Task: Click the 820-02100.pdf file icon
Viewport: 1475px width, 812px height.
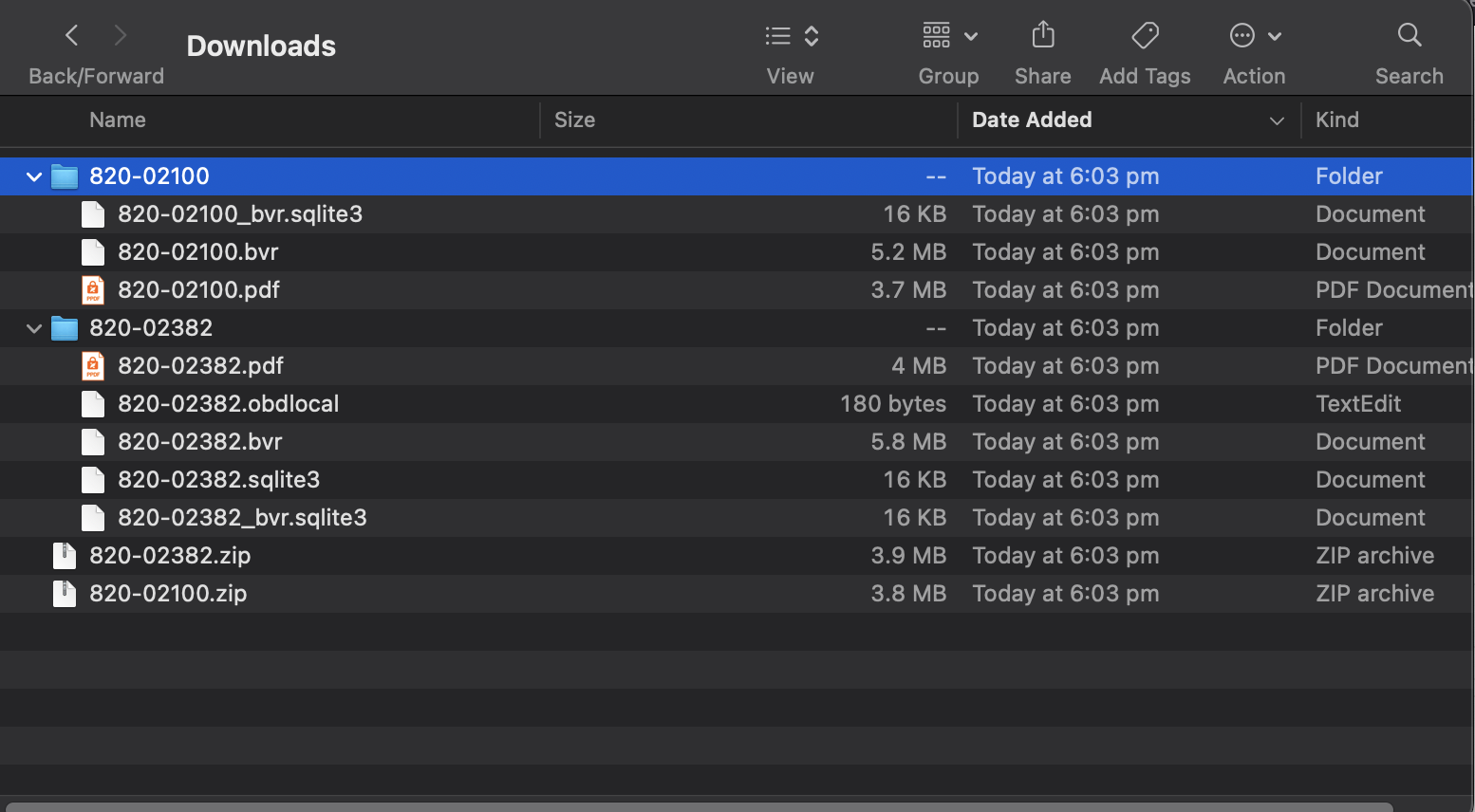Action: tap(93, 290)
